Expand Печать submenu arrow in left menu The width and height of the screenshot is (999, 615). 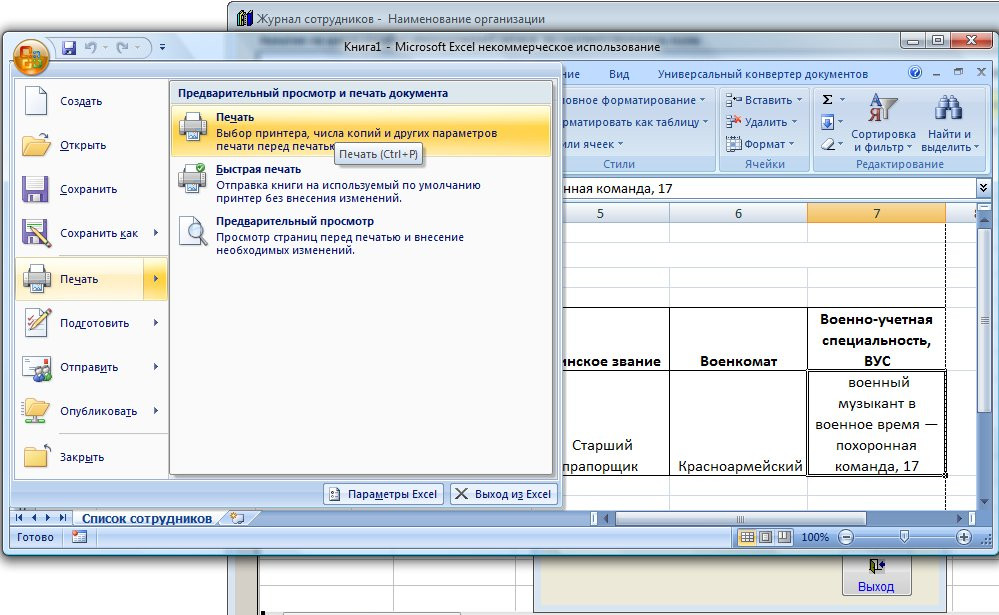click(155, 279)
